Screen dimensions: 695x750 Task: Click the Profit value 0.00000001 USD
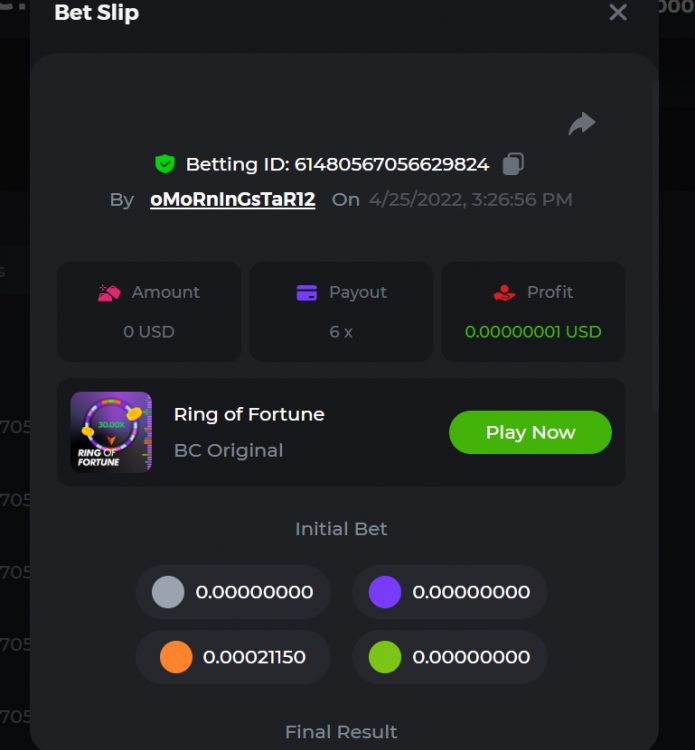click(x=533, y=331)
